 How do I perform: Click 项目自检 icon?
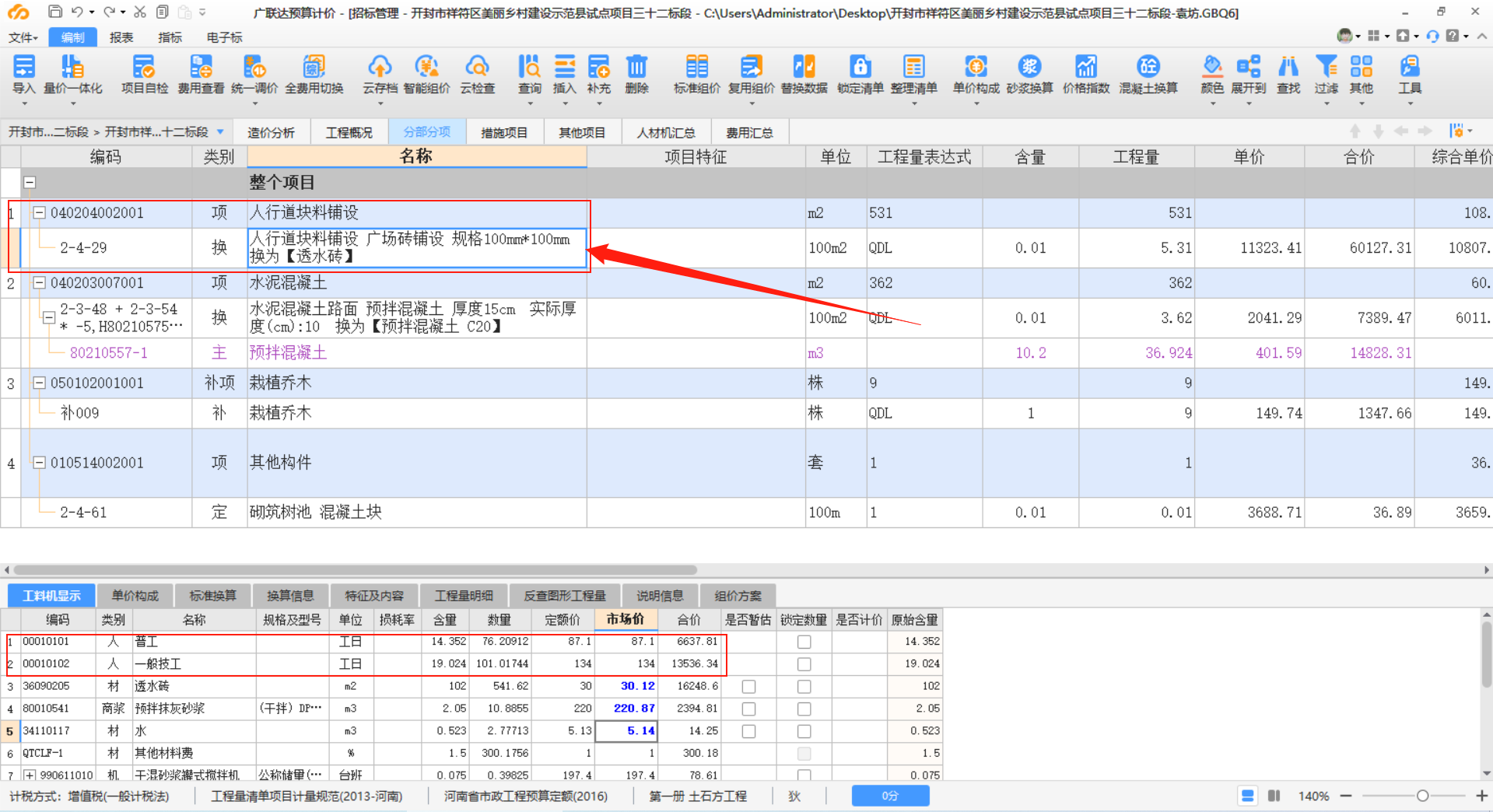(144, 74)
